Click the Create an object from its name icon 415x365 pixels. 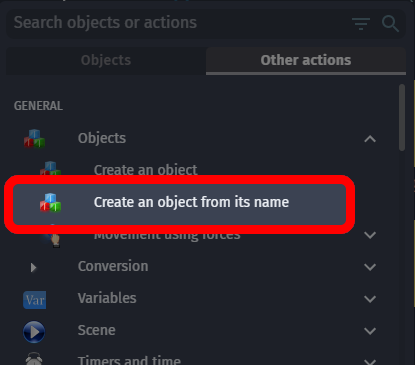[x=50, y=202]
